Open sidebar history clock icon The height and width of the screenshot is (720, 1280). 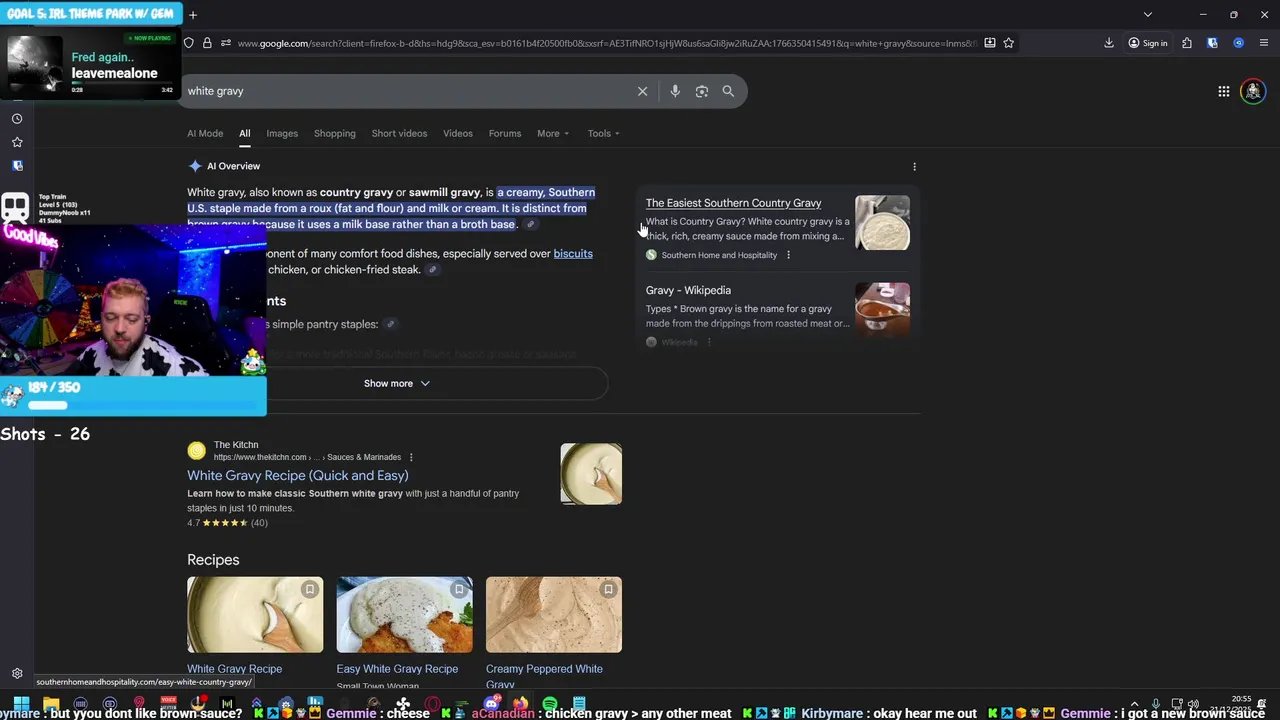[x=17, y=118]
